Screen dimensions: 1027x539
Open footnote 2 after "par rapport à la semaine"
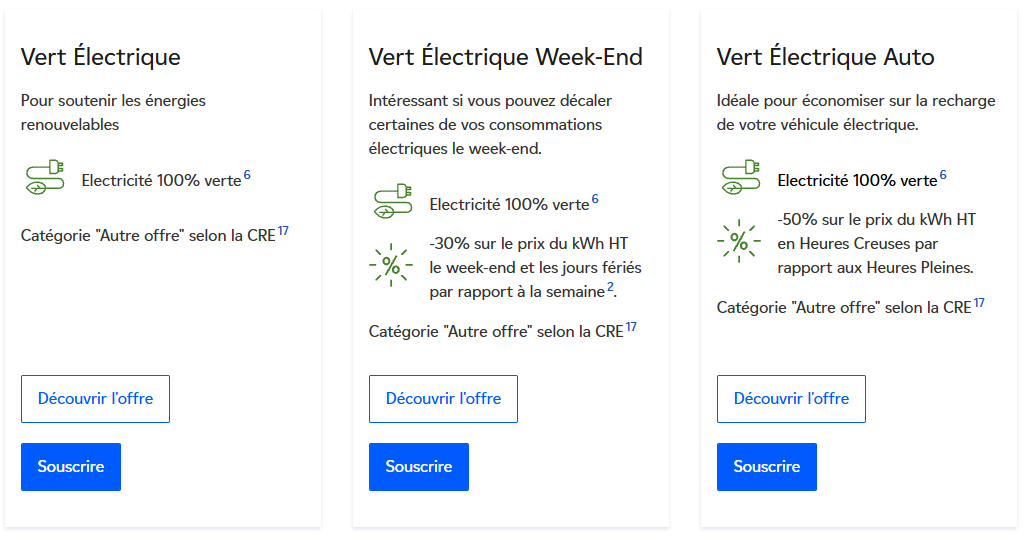[x=610, y=288]
